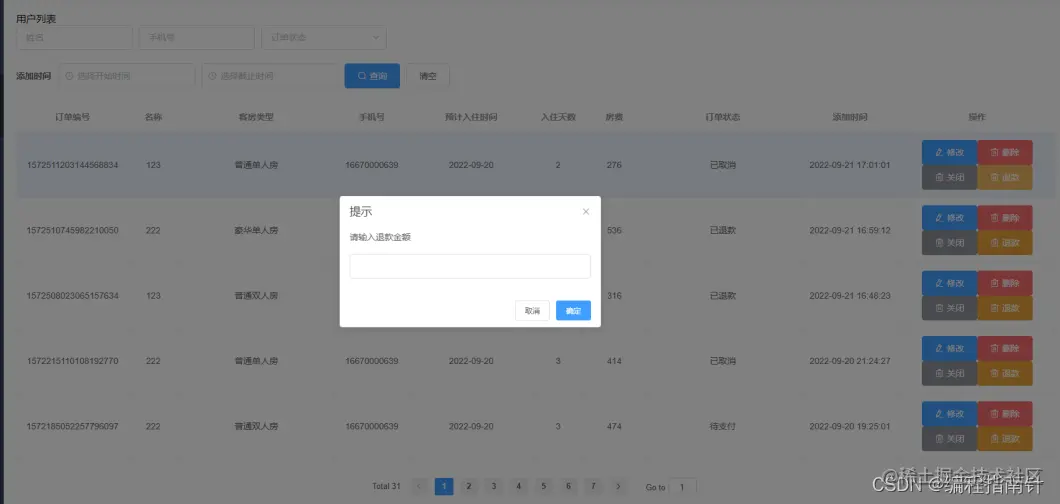This screenshot has width=1060, height=504.
Task: Select pagination page 6
Action: [569, 486]
